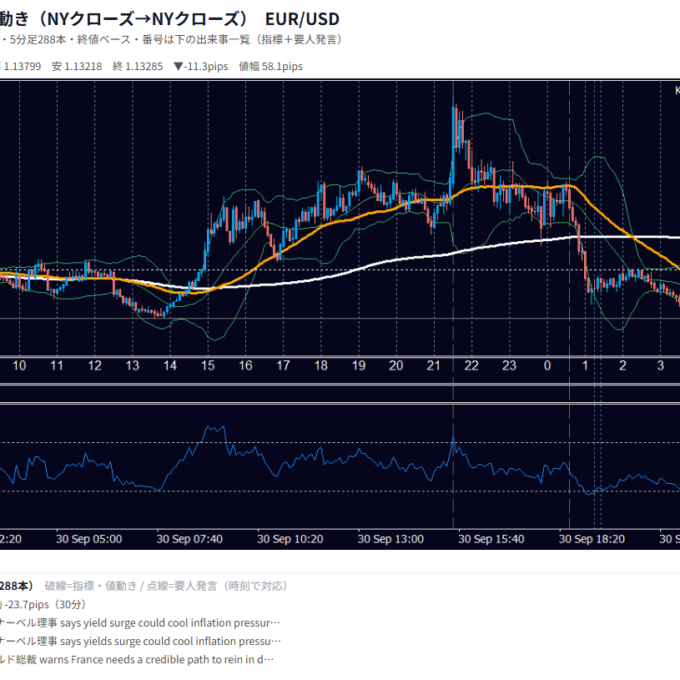Click the 30 Sep 05:00 time label
This screenshot has width=680, height=680.
89,539
